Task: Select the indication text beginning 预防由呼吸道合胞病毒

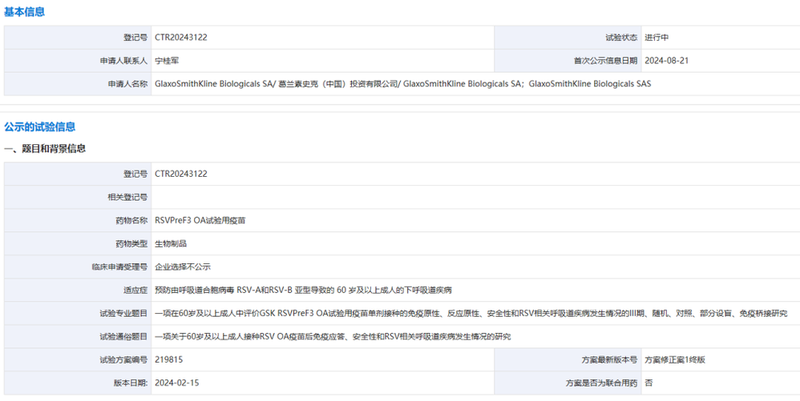Action: pos(303,290)
